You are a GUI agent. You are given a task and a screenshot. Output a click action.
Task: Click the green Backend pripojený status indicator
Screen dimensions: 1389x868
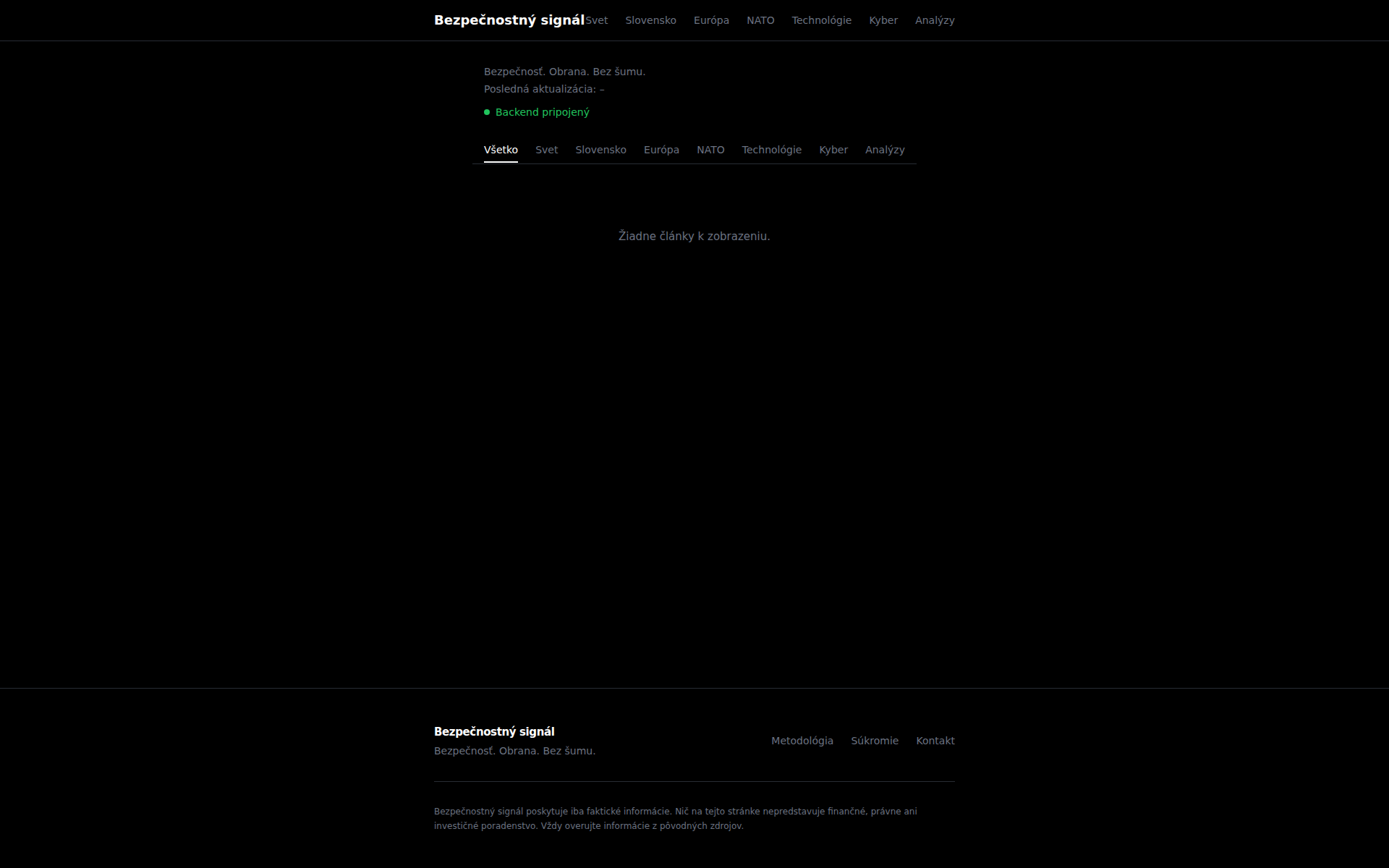coord(537,112)
